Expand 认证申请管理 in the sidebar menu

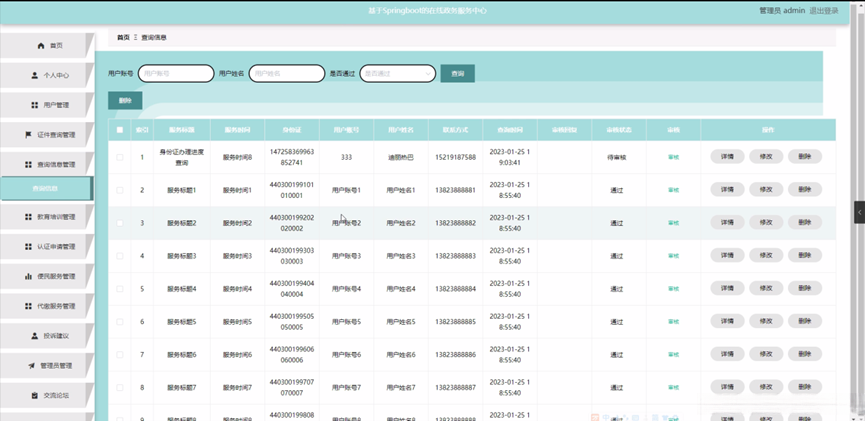47,247
